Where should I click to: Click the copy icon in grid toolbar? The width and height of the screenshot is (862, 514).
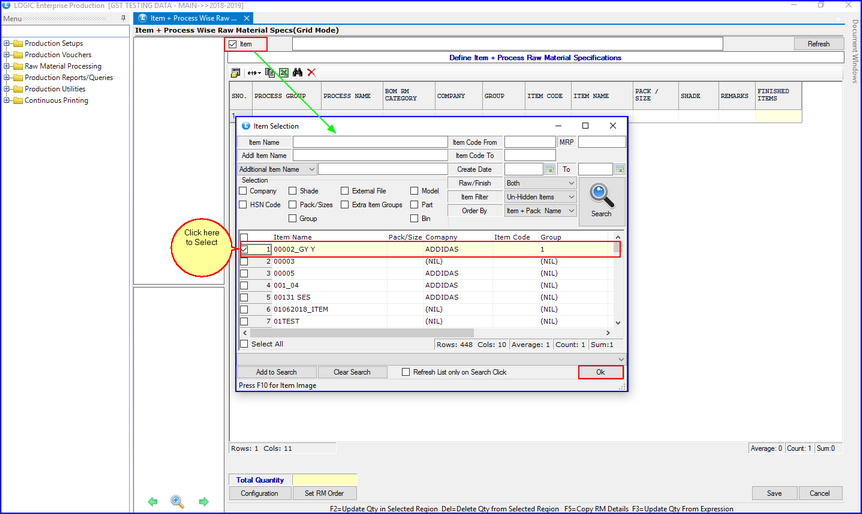coord(270,73)
